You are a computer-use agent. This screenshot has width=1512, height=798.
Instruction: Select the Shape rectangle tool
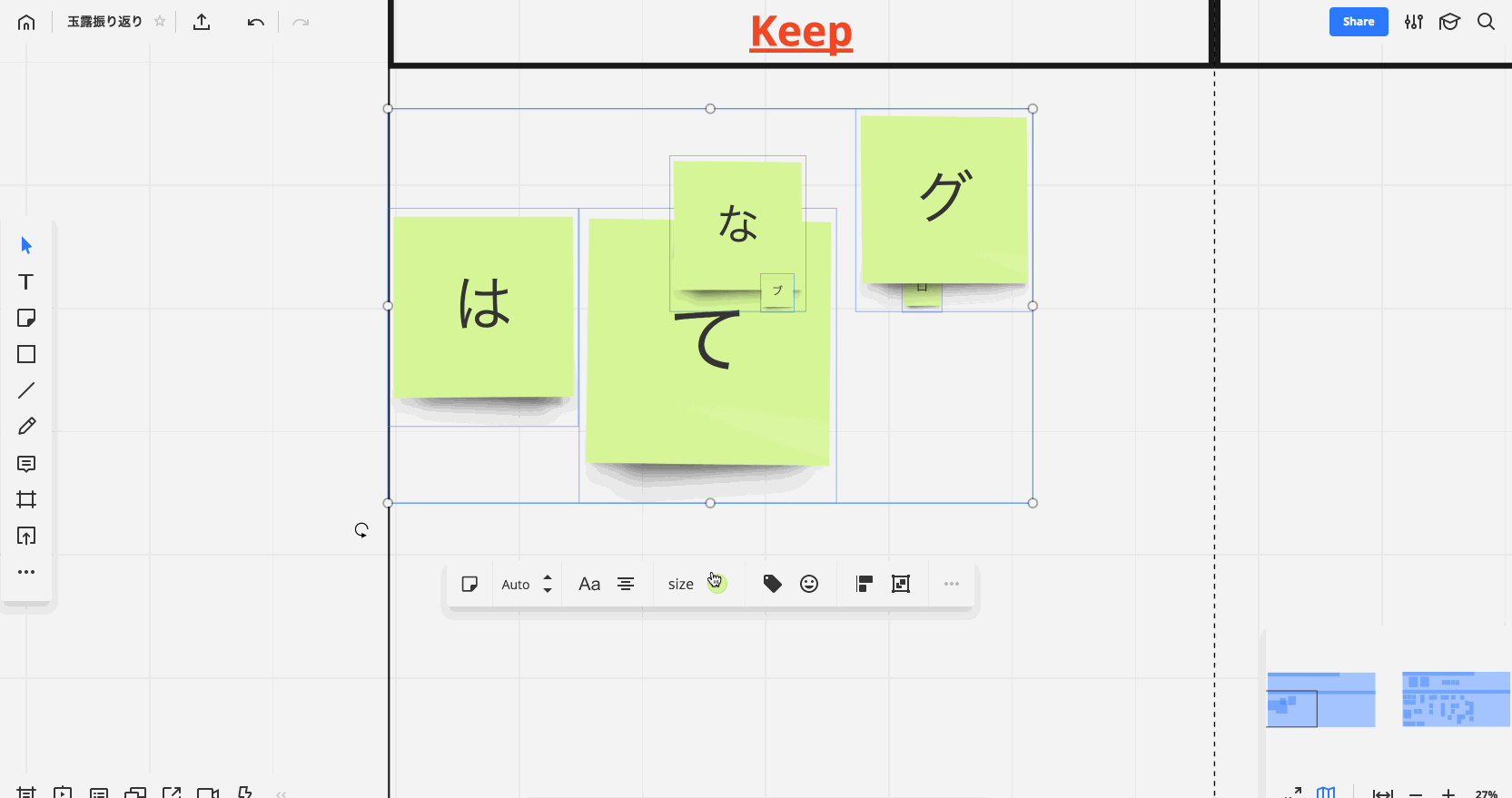tap(26, 354)
